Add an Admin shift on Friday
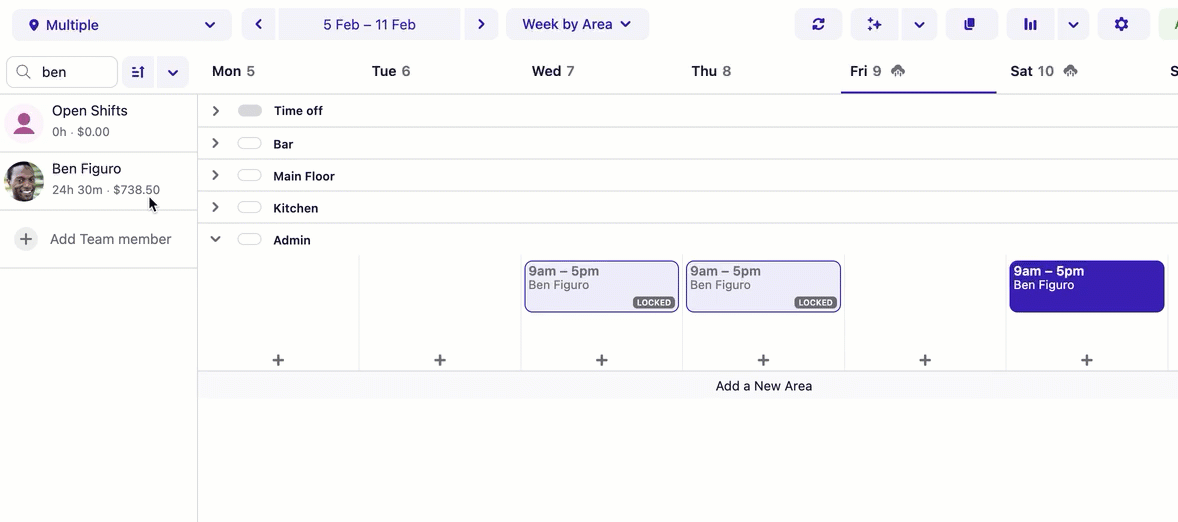Viewport: 1178px width, 522px height. tap(925, 361)
